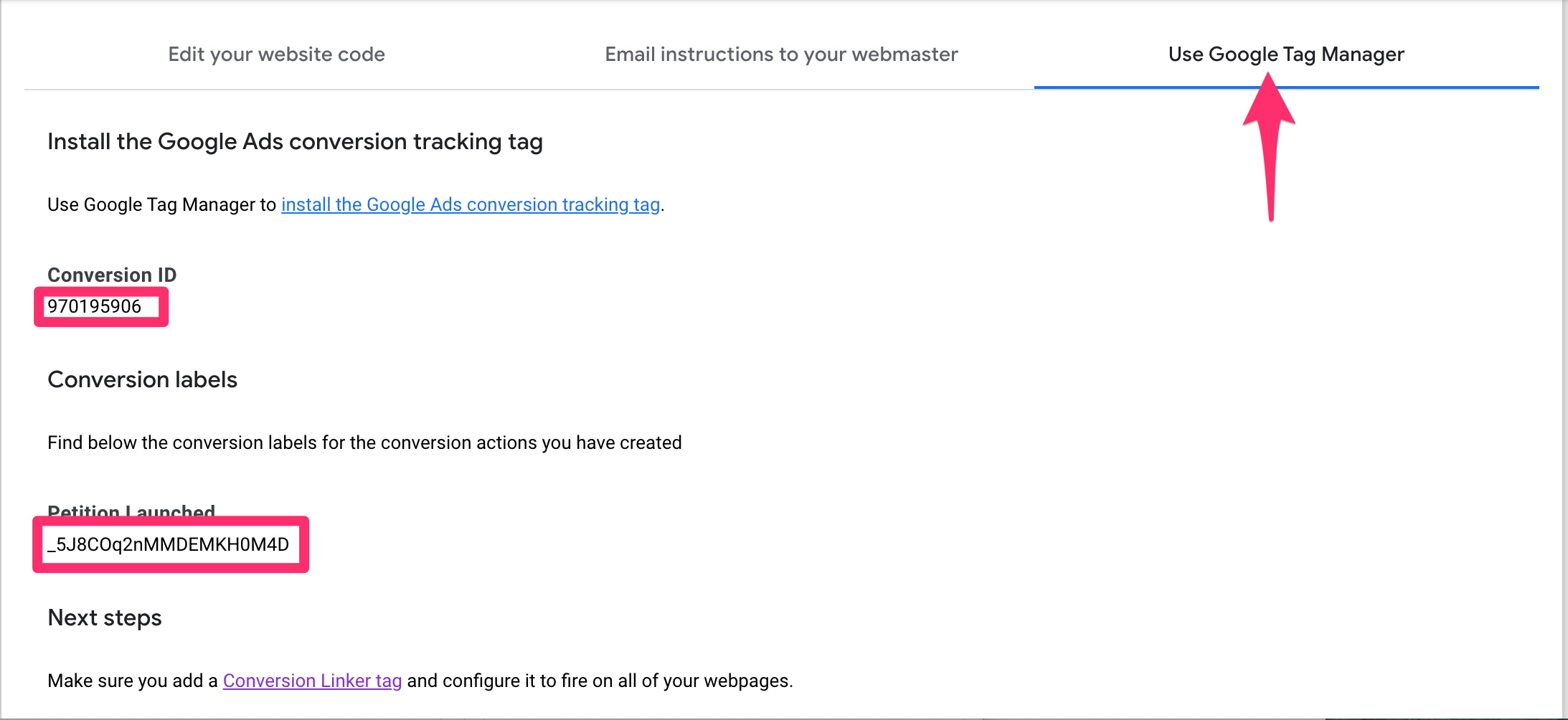Screen dimensions: 1568x720
Task: Click the Install the Google Ads conversion tracking tag heading
Action: pyautogui.click(x=295, y=142)
